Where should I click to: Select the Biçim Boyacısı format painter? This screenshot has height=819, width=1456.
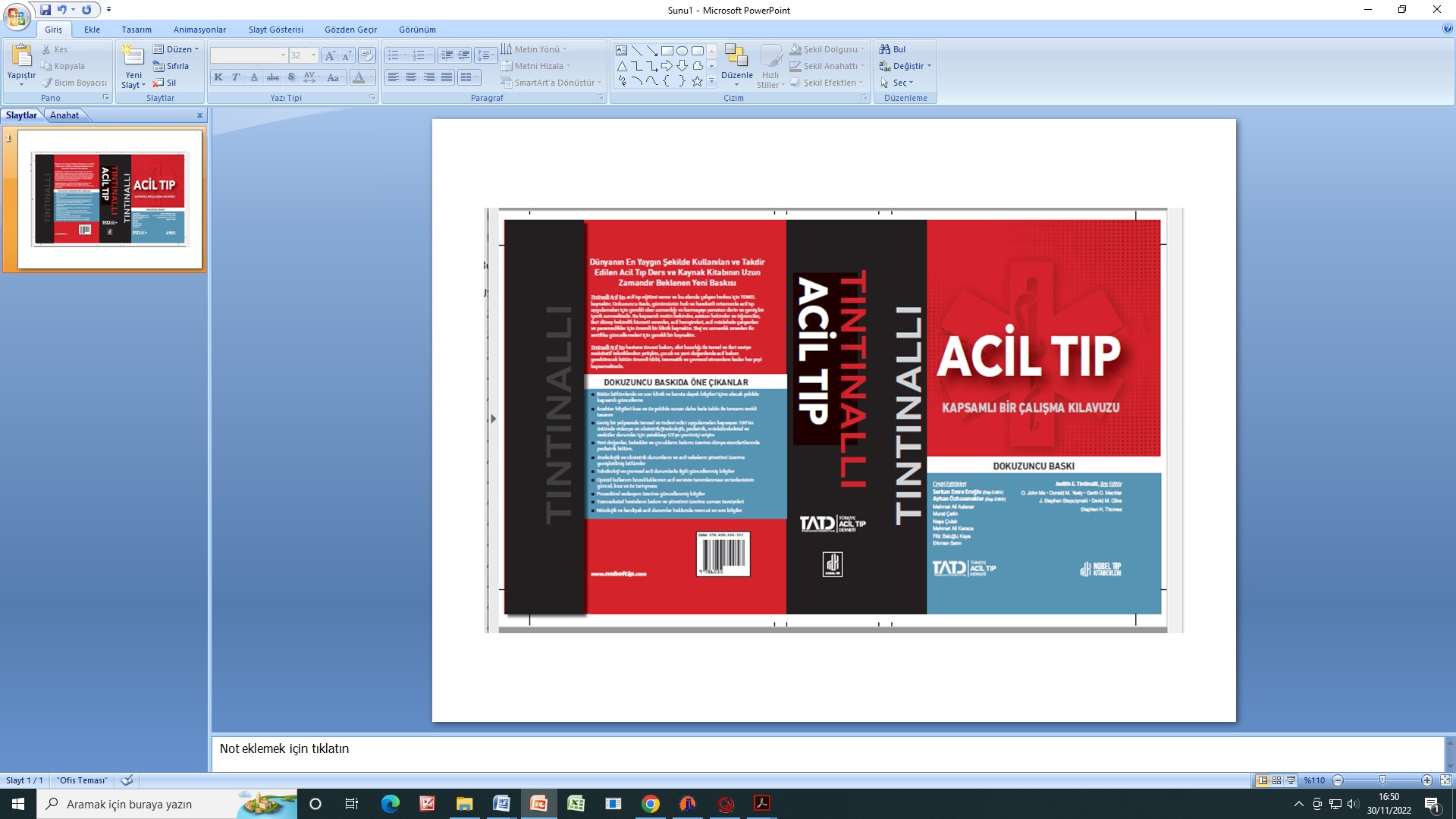pos(74,83)
